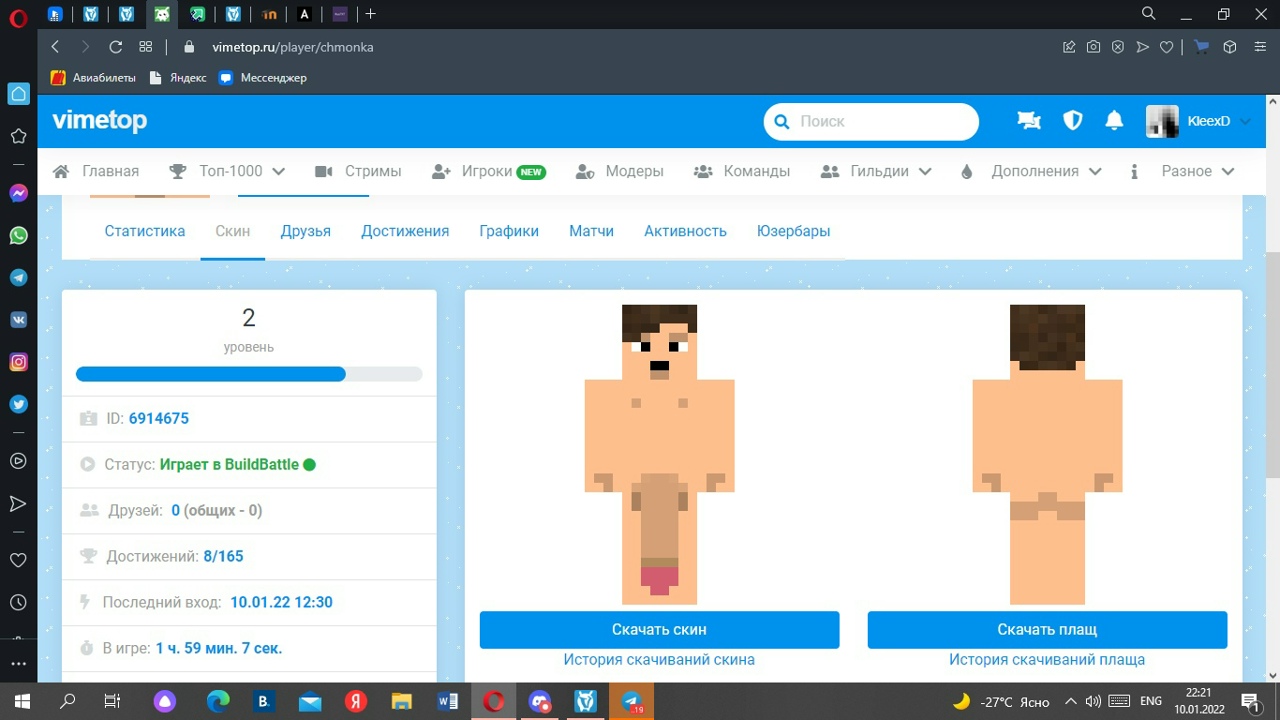This screenshot has width=1280, height=720.
Task: Open the messages icon in the vimetop header
Action: point(1028,120)
